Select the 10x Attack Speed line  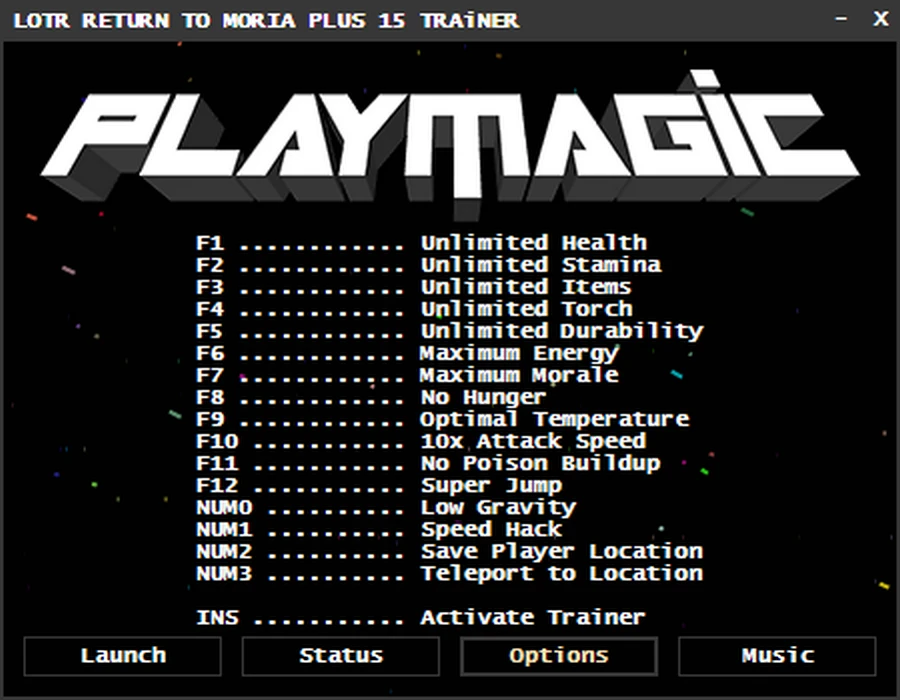click(x=421, y=441)
